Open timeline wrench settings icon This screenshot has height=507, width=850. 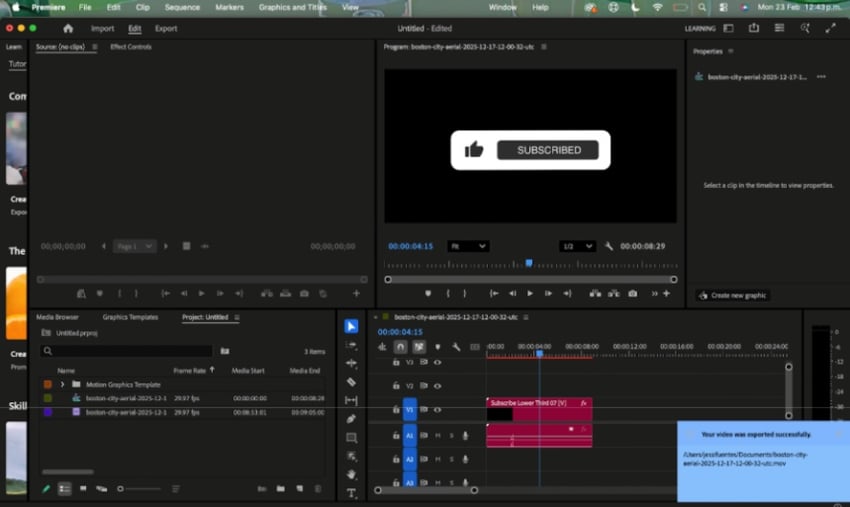[456, 347]
